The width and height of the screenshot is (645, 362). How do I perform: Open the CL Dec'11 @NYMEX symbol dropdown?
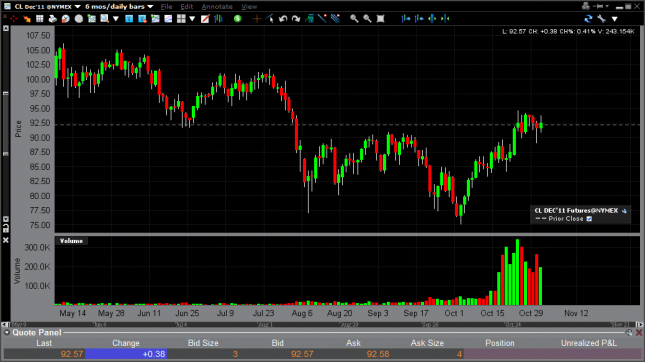(x=77, y=7)
